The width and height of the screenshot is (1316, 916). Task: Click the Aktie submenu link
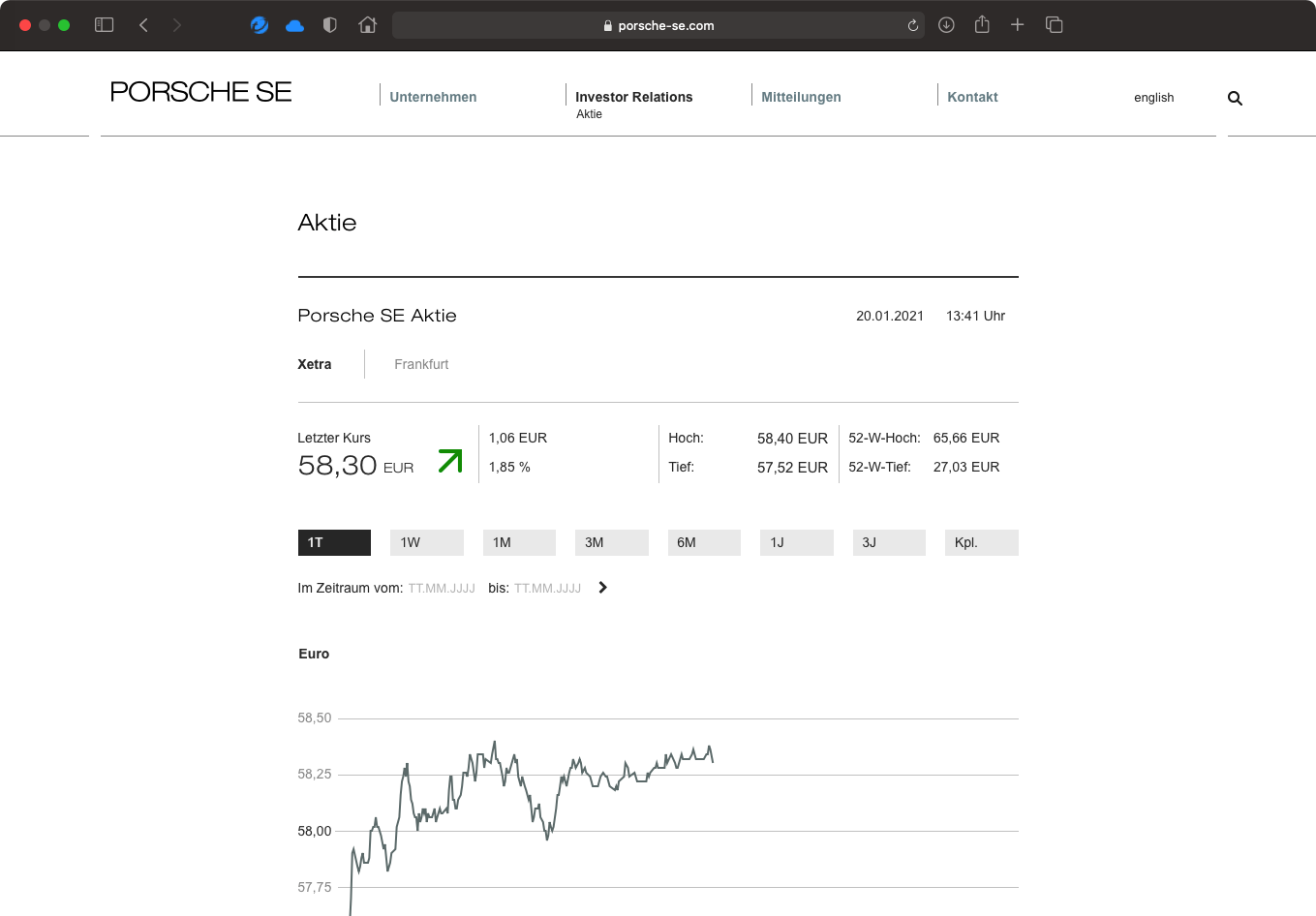pyautogui.click(x=589, y=114)
